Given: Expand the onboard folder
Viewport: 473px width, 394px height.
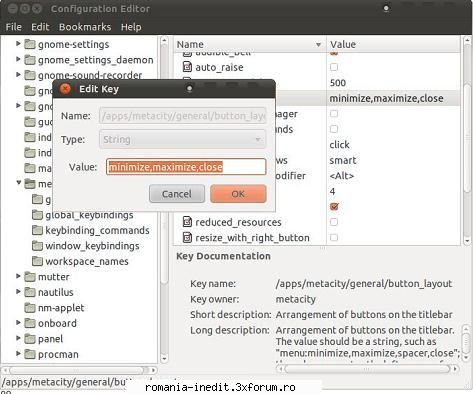Looking at the screenshot, I should 18,322.
